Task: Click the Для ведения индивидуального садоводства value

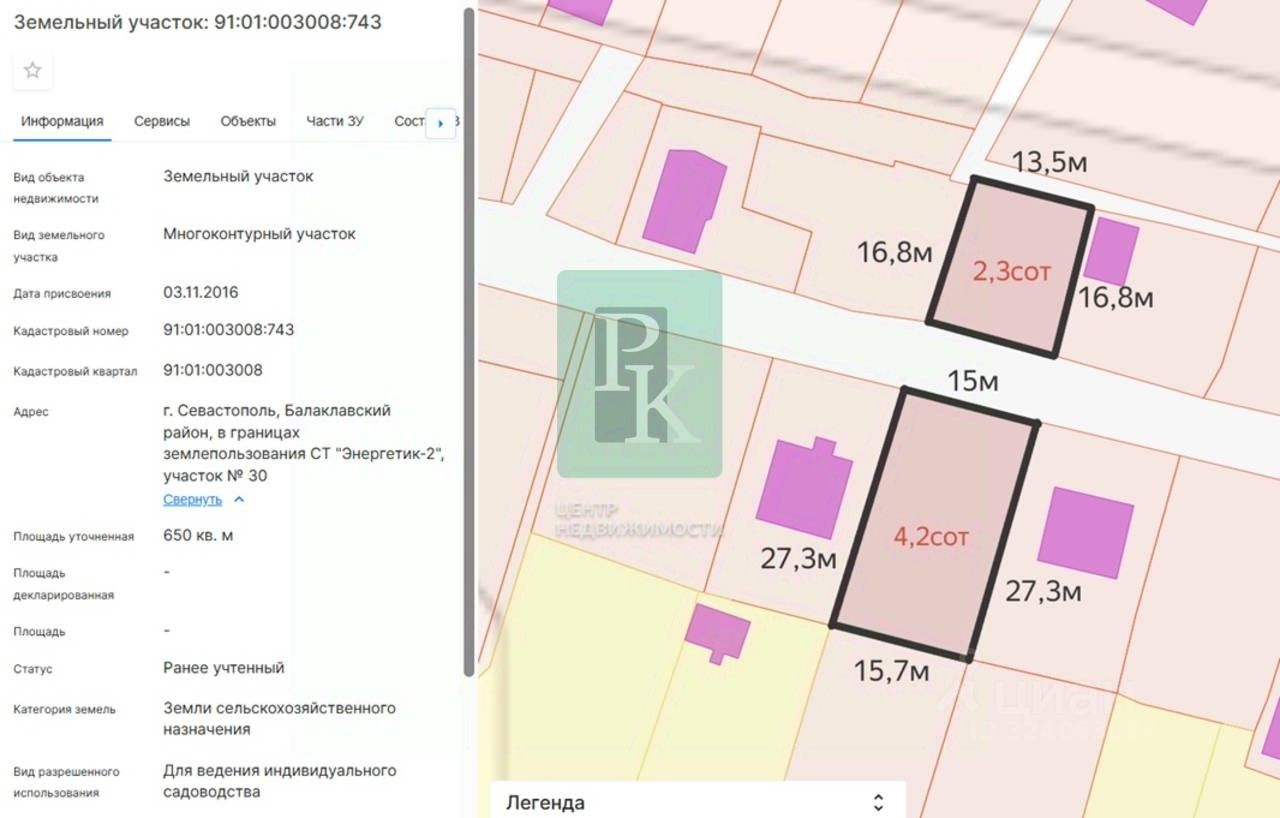Action: pos(280,781)
